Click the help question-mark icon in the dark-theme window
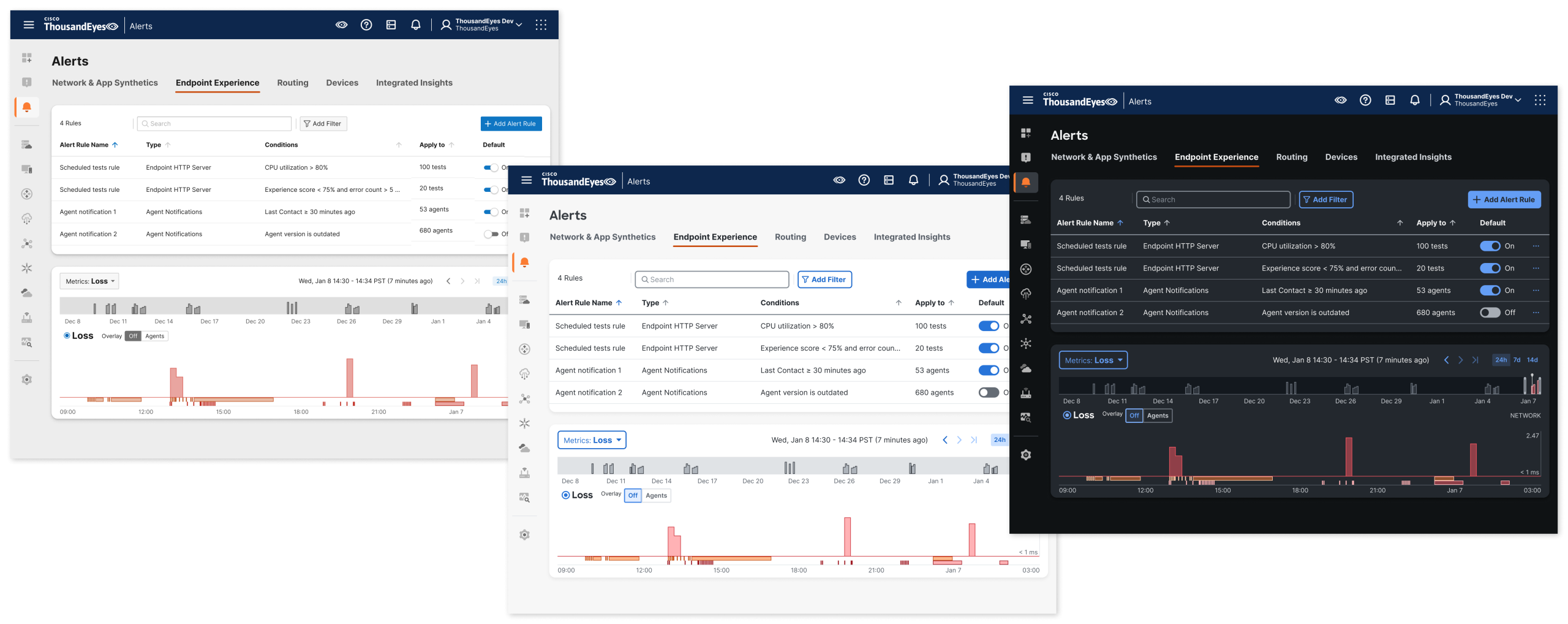Image resolution: width=1568 pixels, height=624 pixels. click(x=1365, y=101)
